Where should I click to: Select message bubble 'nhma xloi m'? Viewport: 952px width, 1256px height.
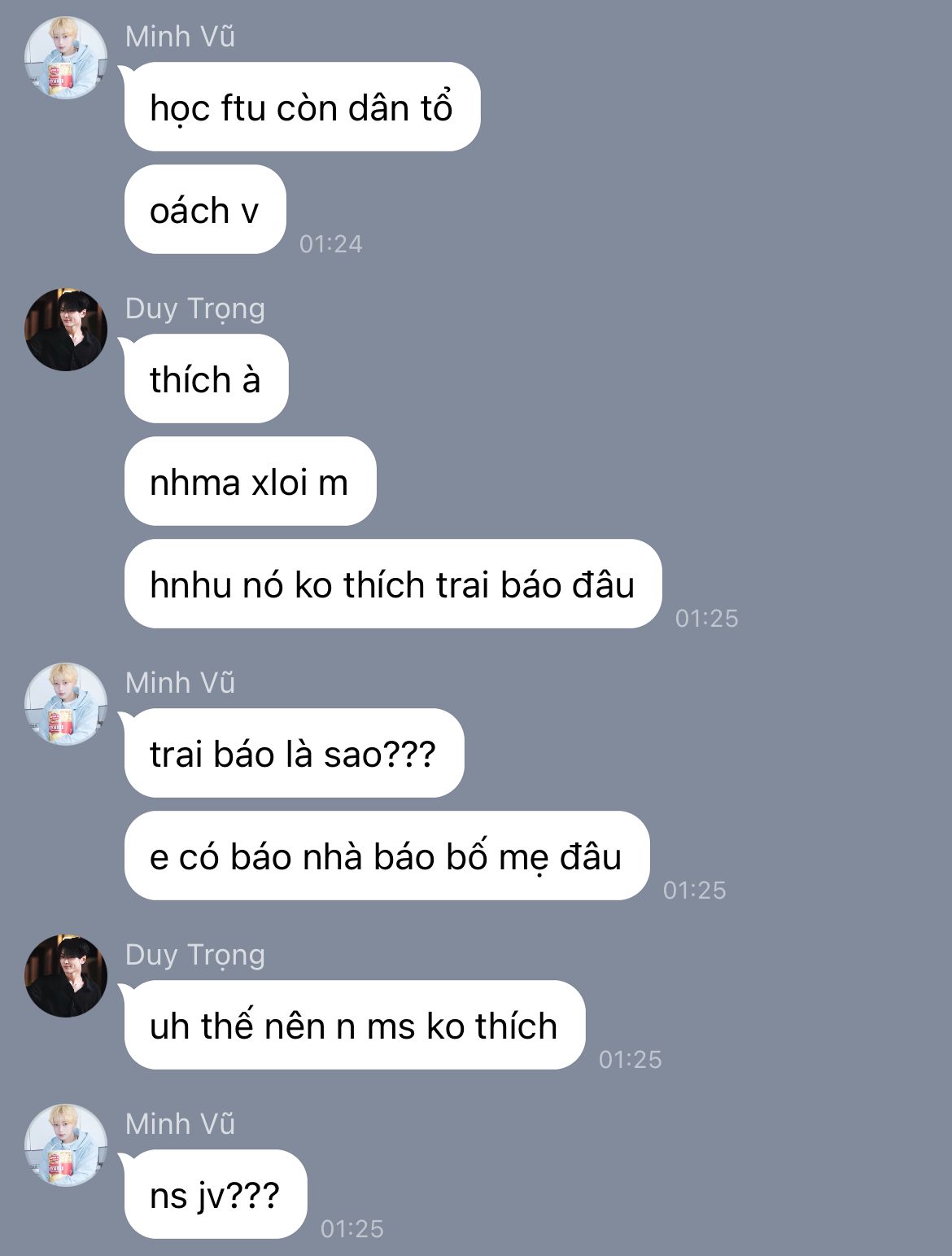pos(250,481)
